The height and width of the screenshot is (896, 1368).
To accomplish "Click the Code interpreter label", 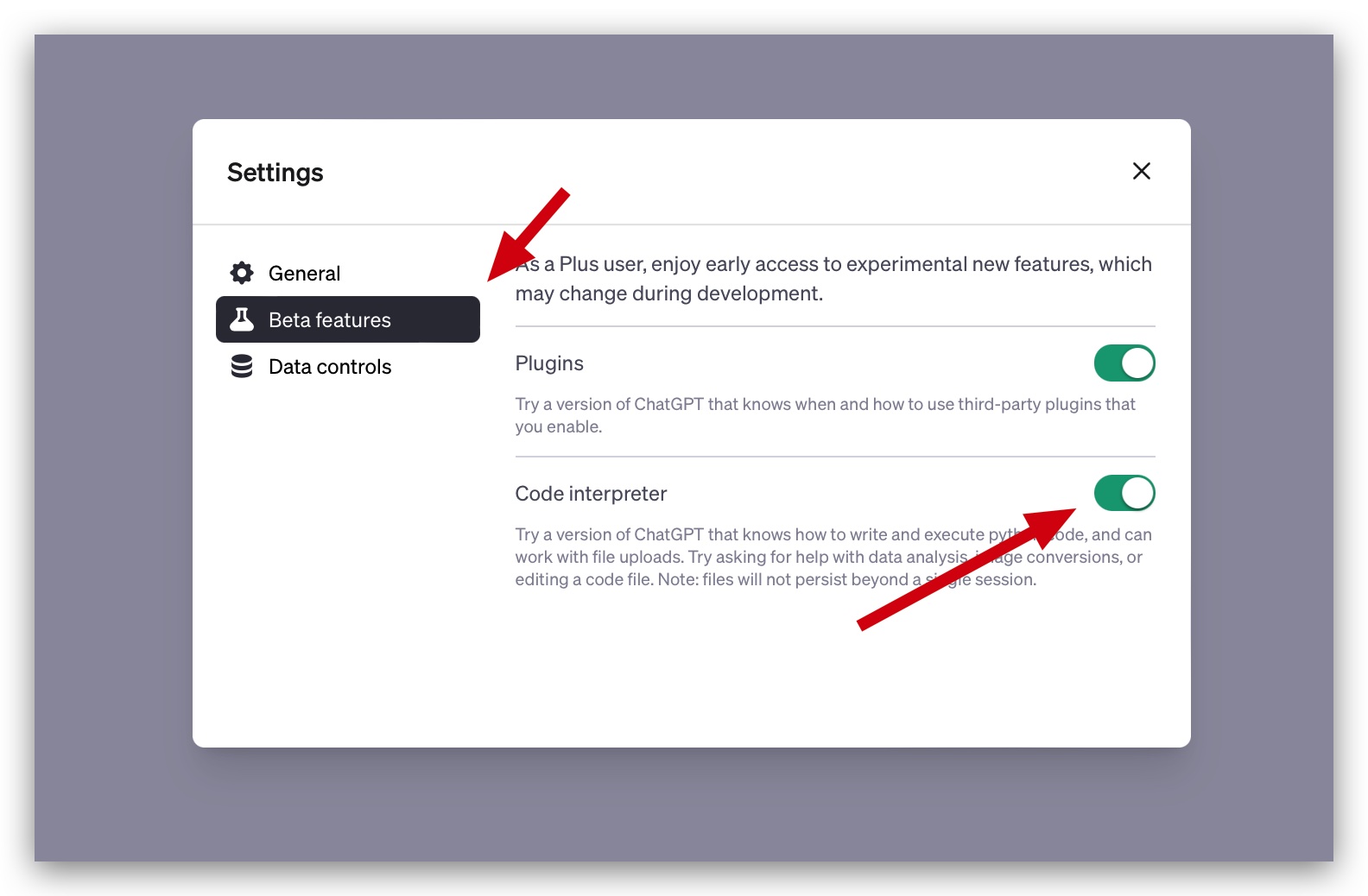I will [x=591, y=494].
